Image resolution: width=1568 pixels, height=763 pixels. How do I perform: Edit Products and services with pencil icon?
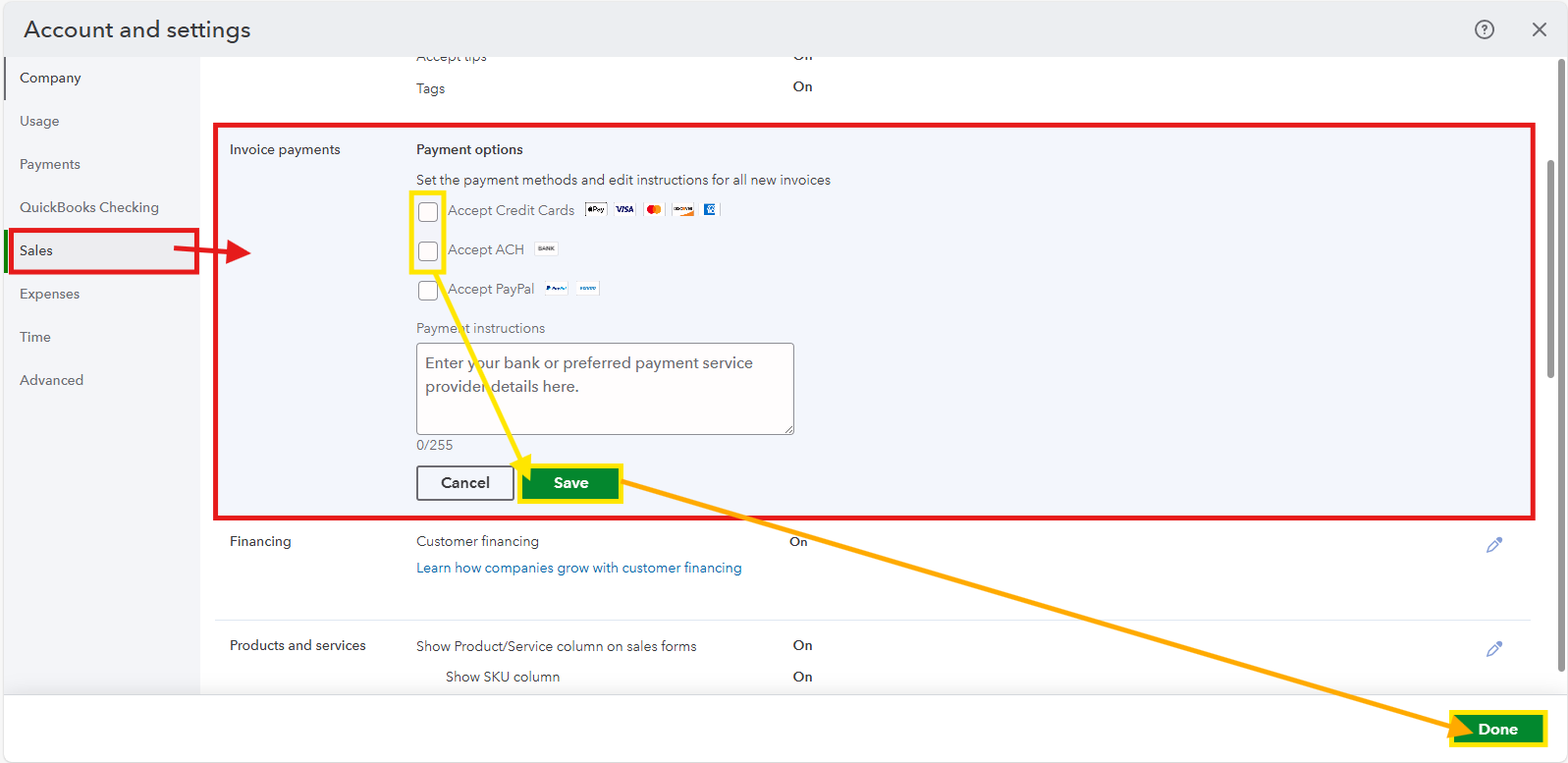[x=1494, y=649]
